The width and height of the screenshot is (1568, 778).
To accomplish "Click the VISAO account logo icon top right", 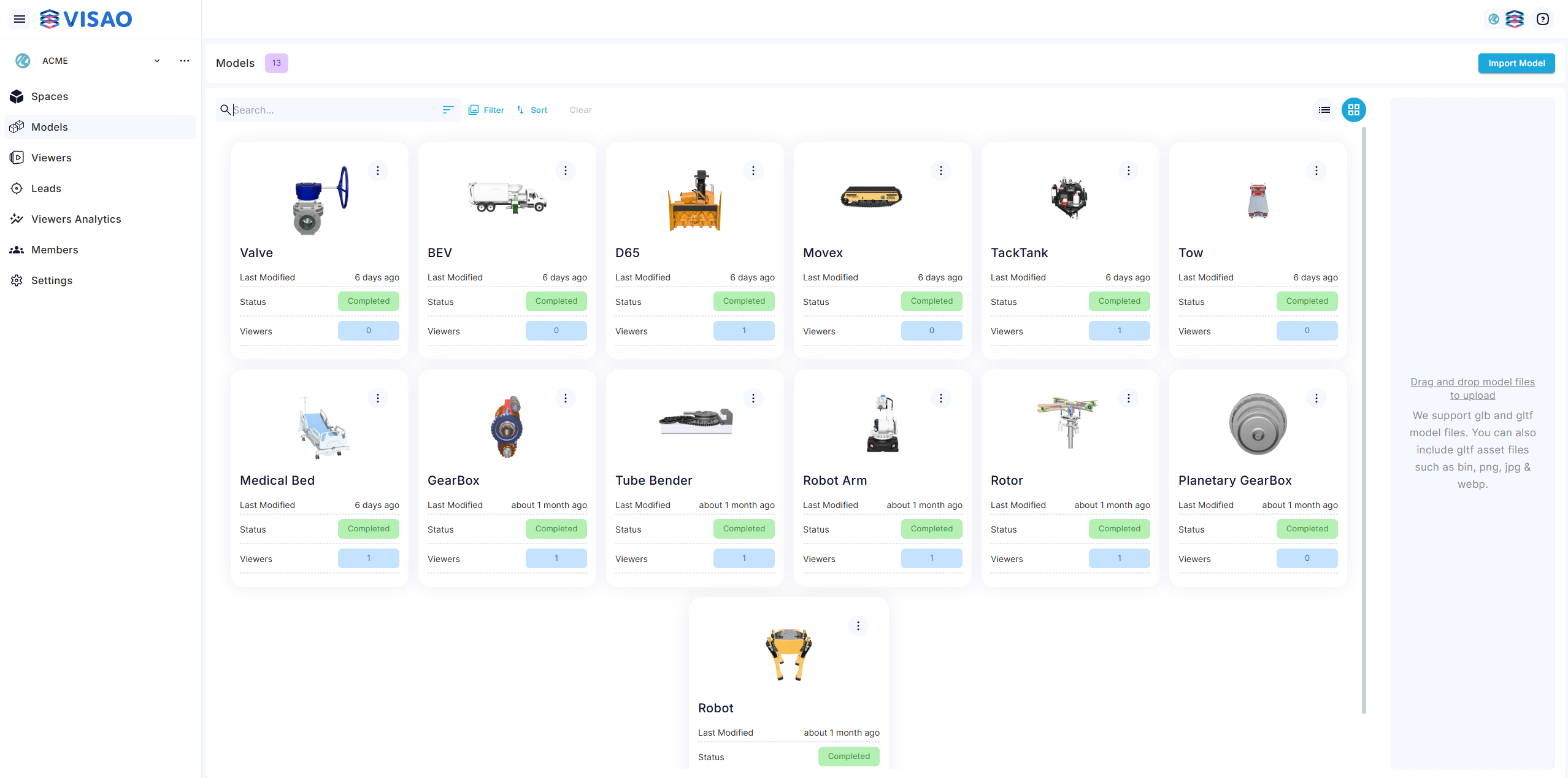I will pos(1514,19).
